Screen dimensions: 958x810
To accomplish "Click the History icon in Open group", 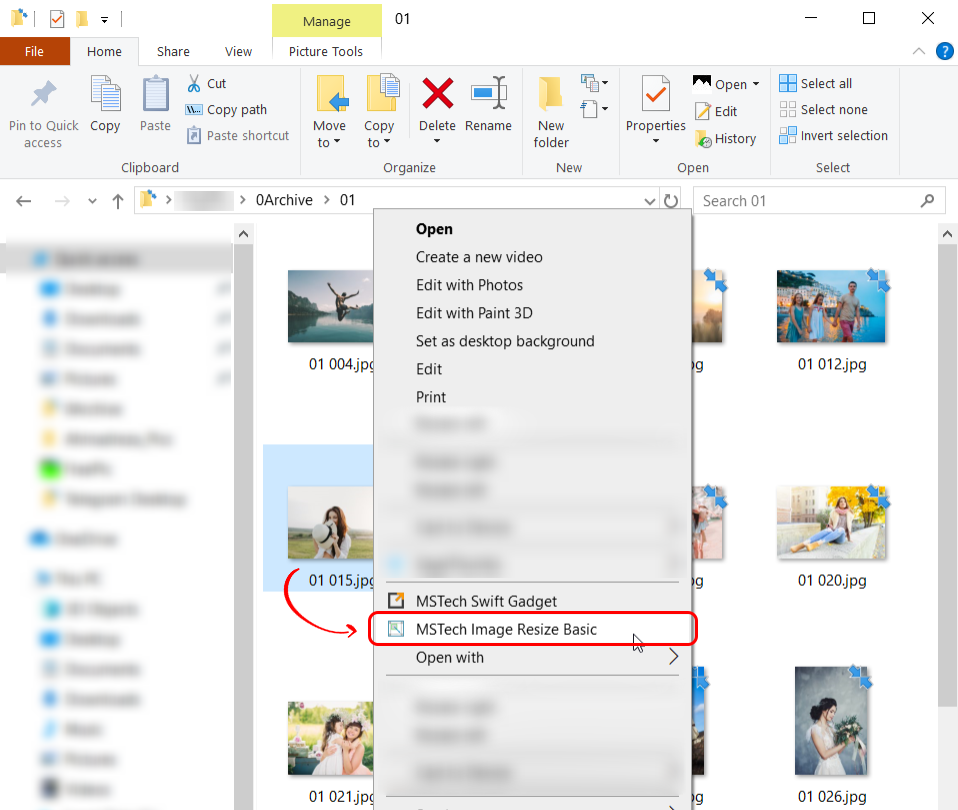I will point(704,139).
